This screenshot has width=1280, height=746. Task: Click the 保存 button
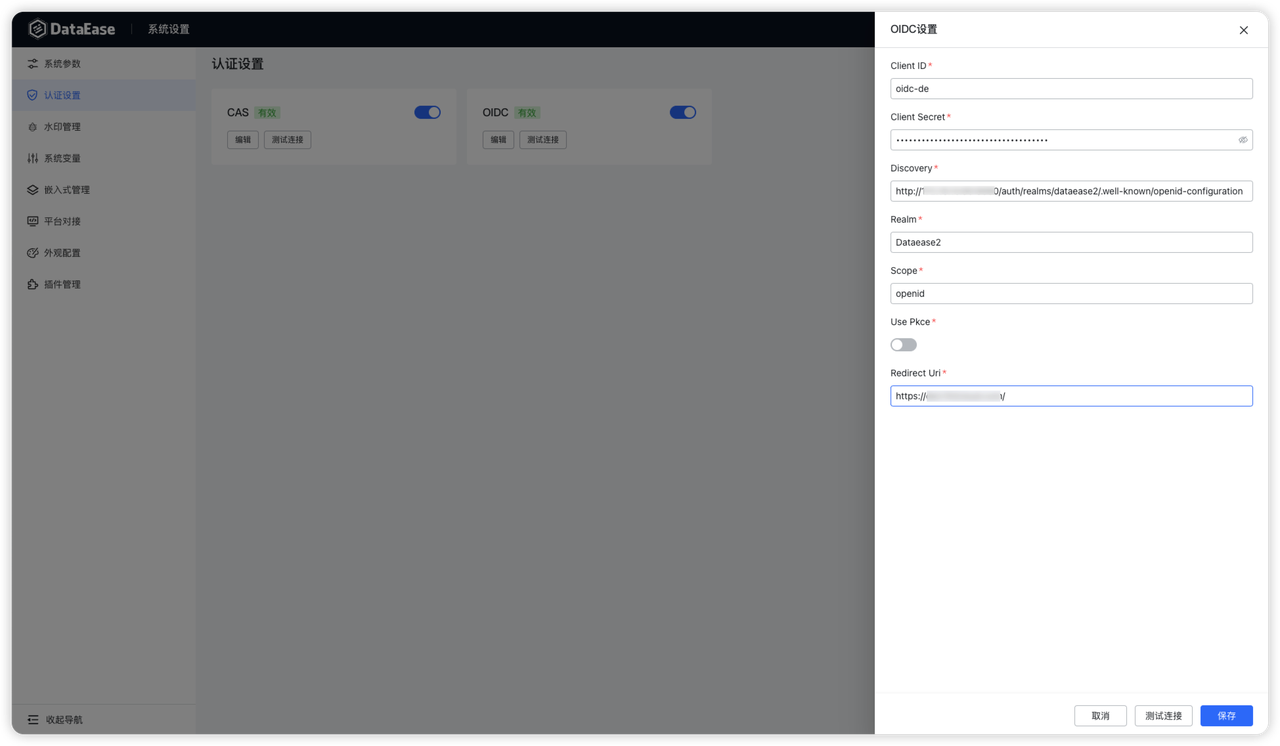pyautogui.click(x=1226, y=716)
